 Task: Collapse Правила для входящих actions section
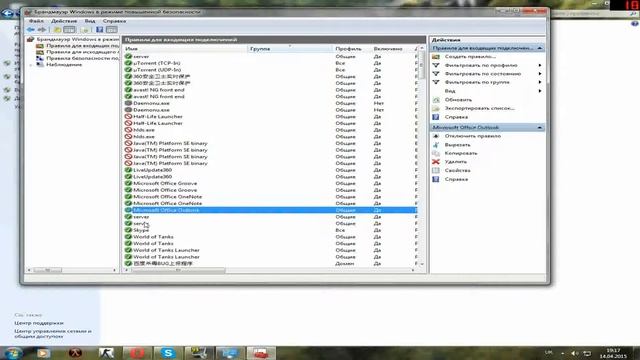pos(540,48)
